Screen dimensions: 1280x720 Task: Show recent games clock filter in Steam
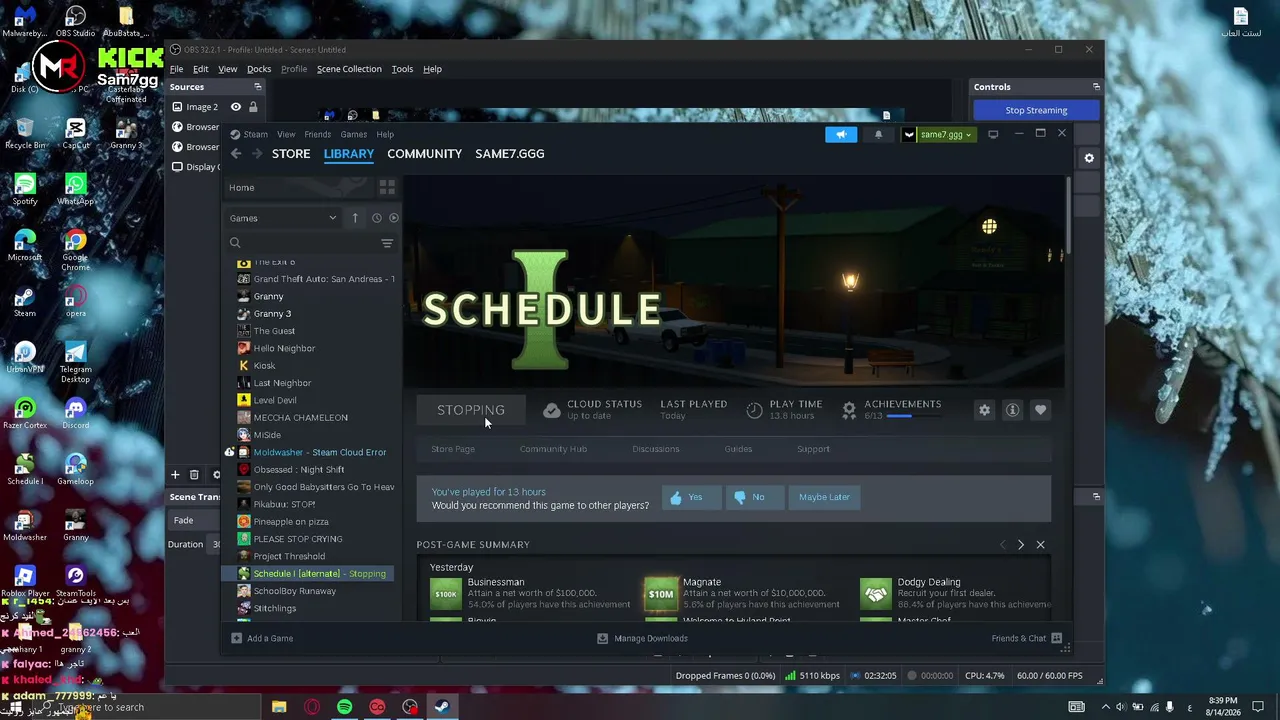click(x=377, y=218)
